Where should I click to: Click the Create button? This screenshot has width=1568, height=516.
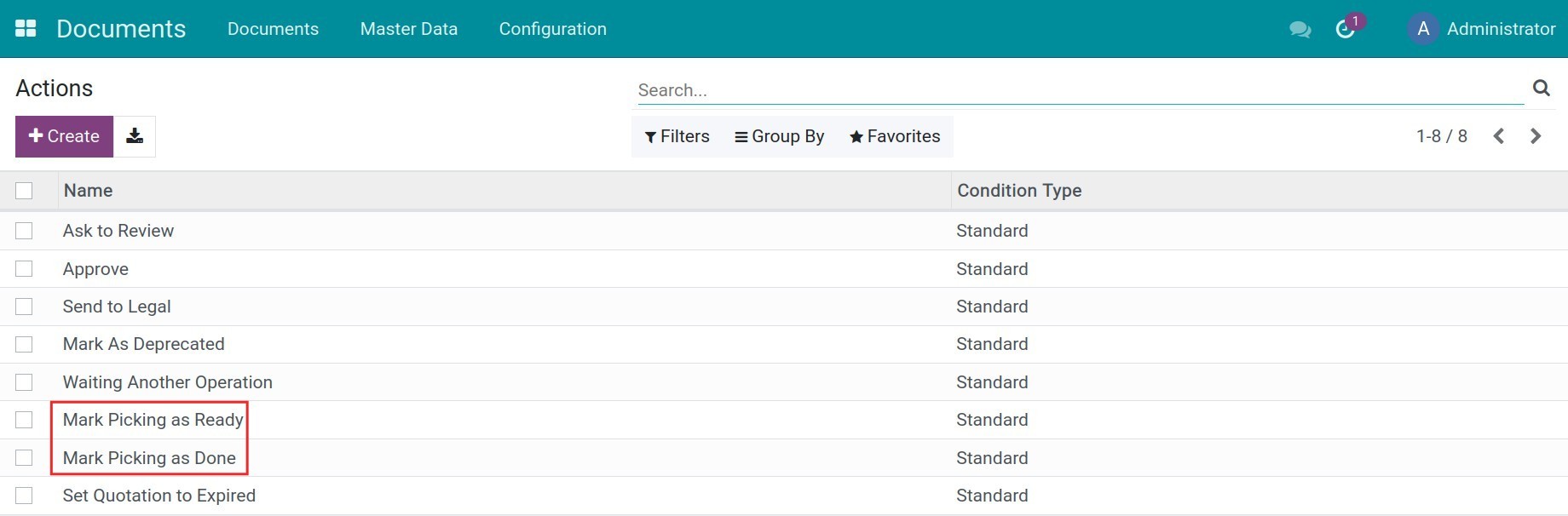[x=64, y=136]
